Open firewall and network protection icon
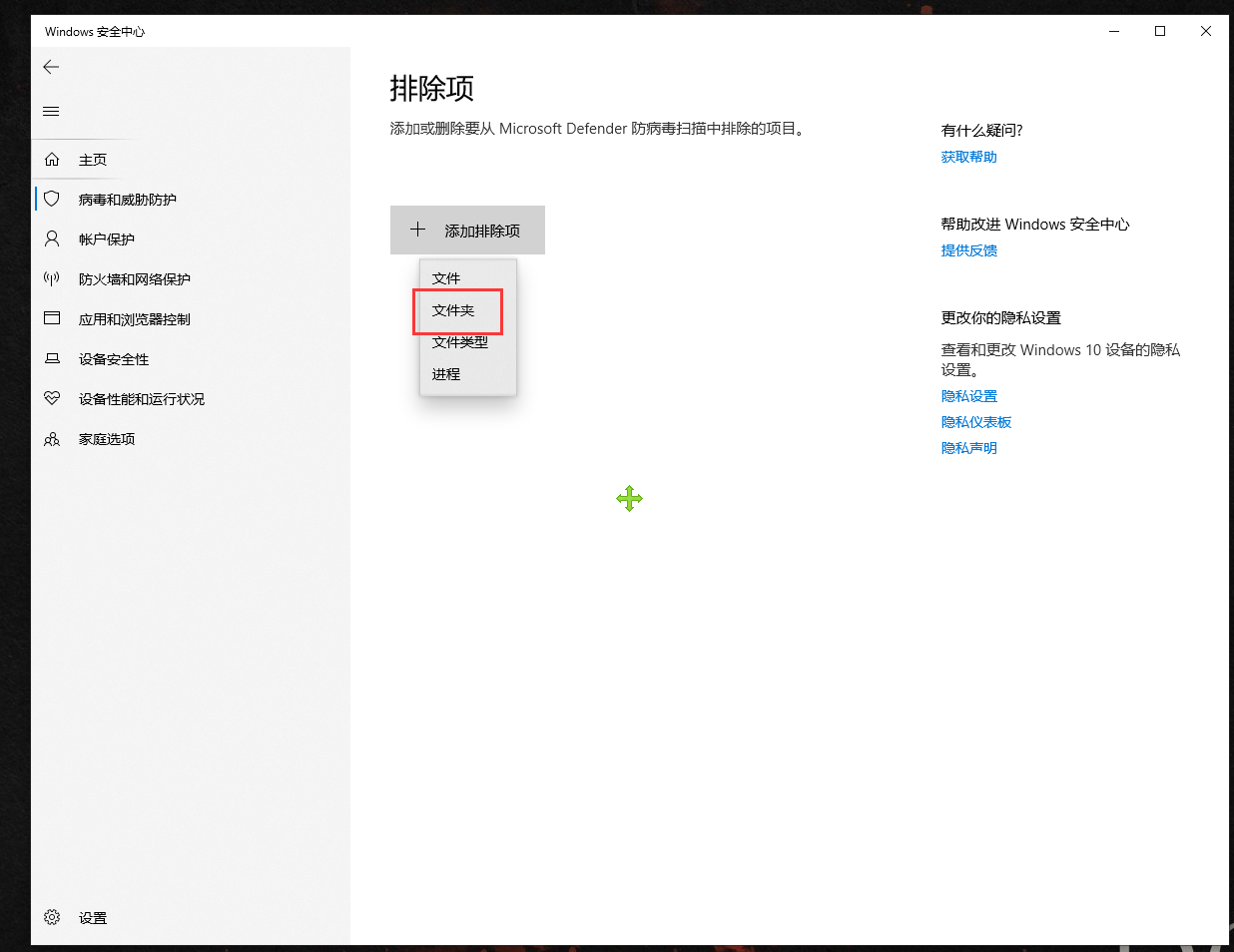 coord(52,279)
